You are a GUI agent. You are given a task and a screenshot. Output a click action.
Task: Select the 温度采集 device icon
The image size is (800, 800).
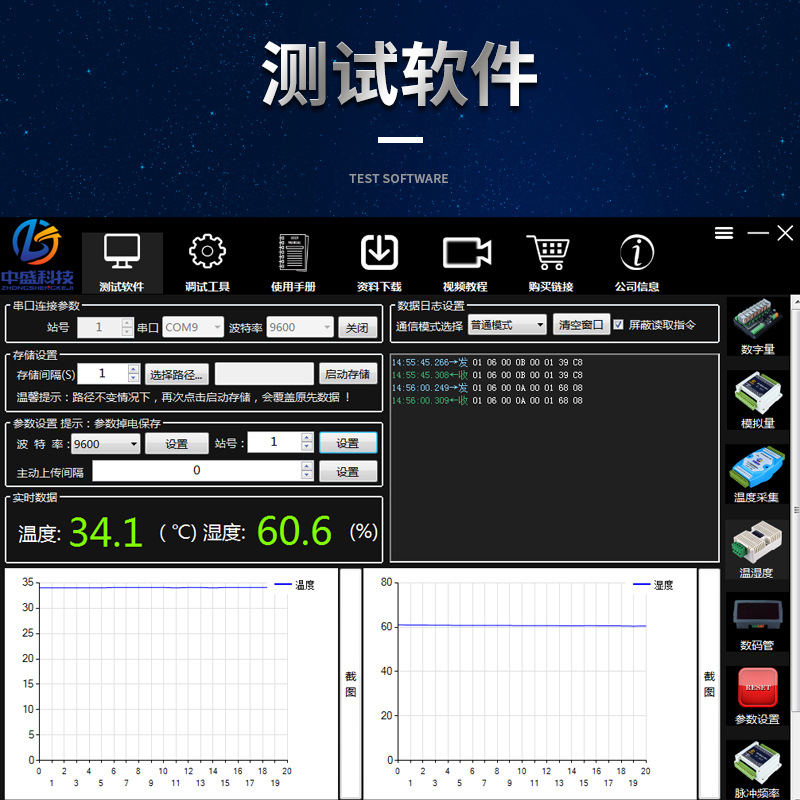(758, 474)
